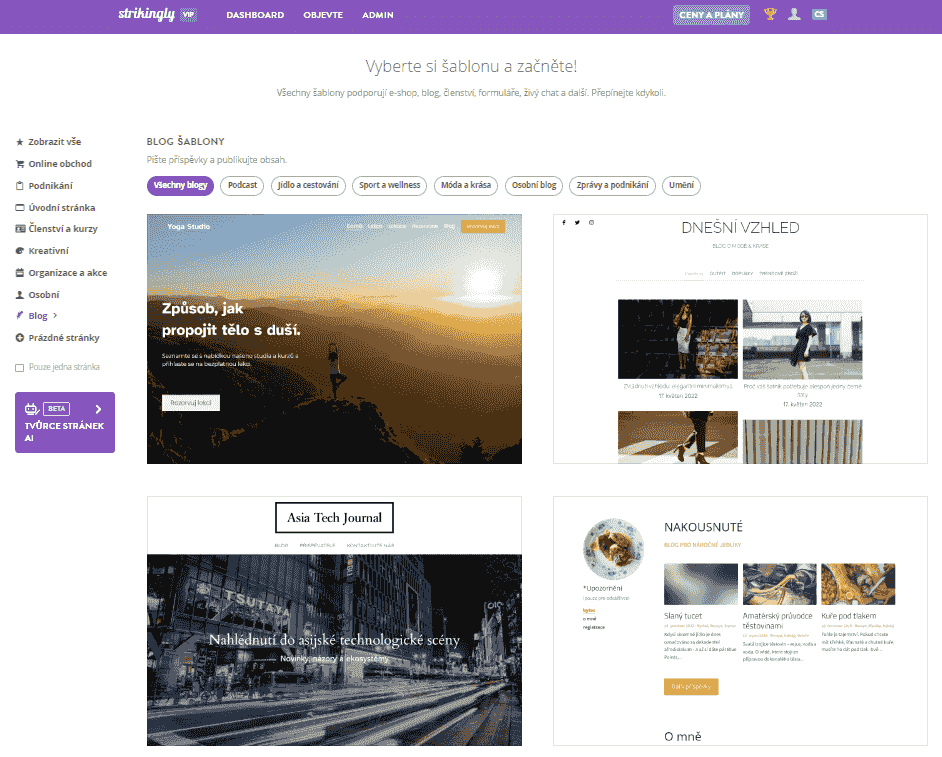Select the Sport a wellness filter
The image size is (942, 757).
point(389,185)
